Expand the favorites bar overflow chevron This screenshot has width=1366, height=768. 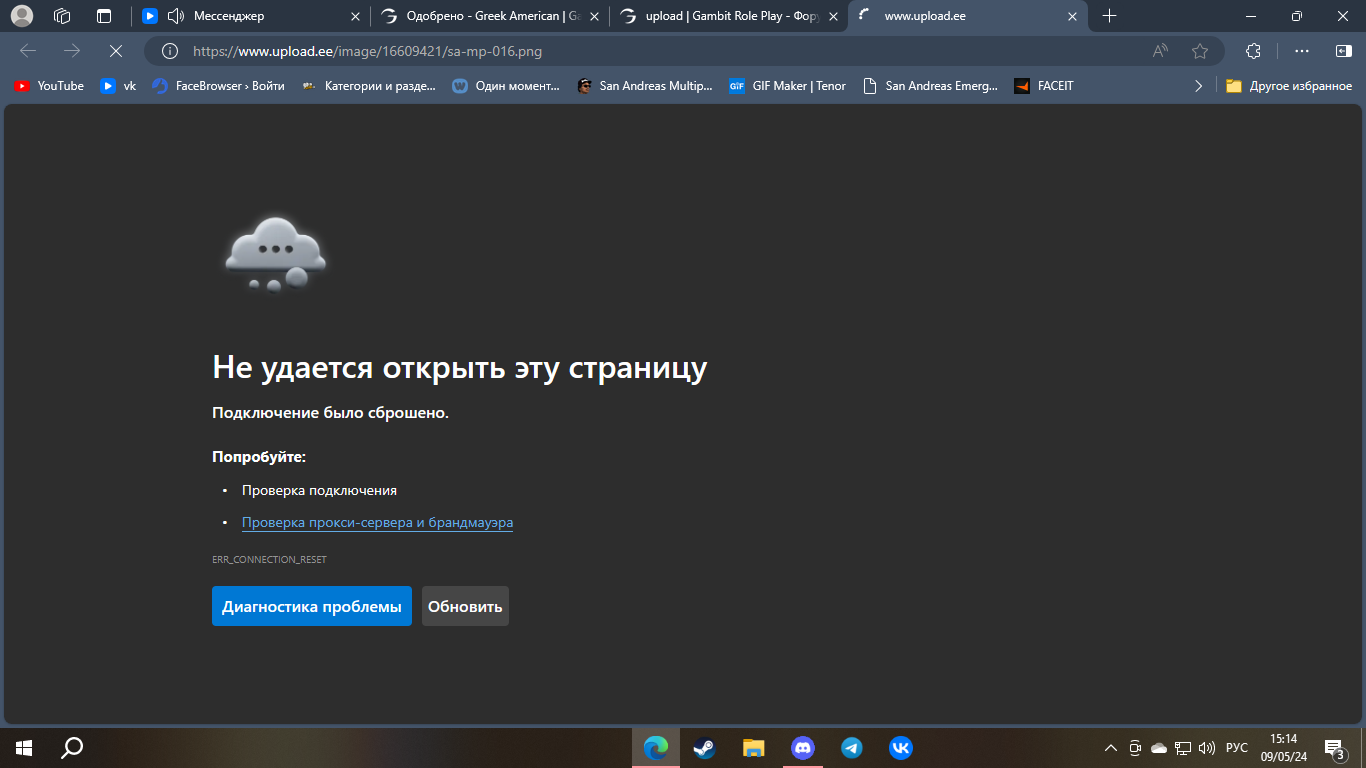click(1198, 86)
